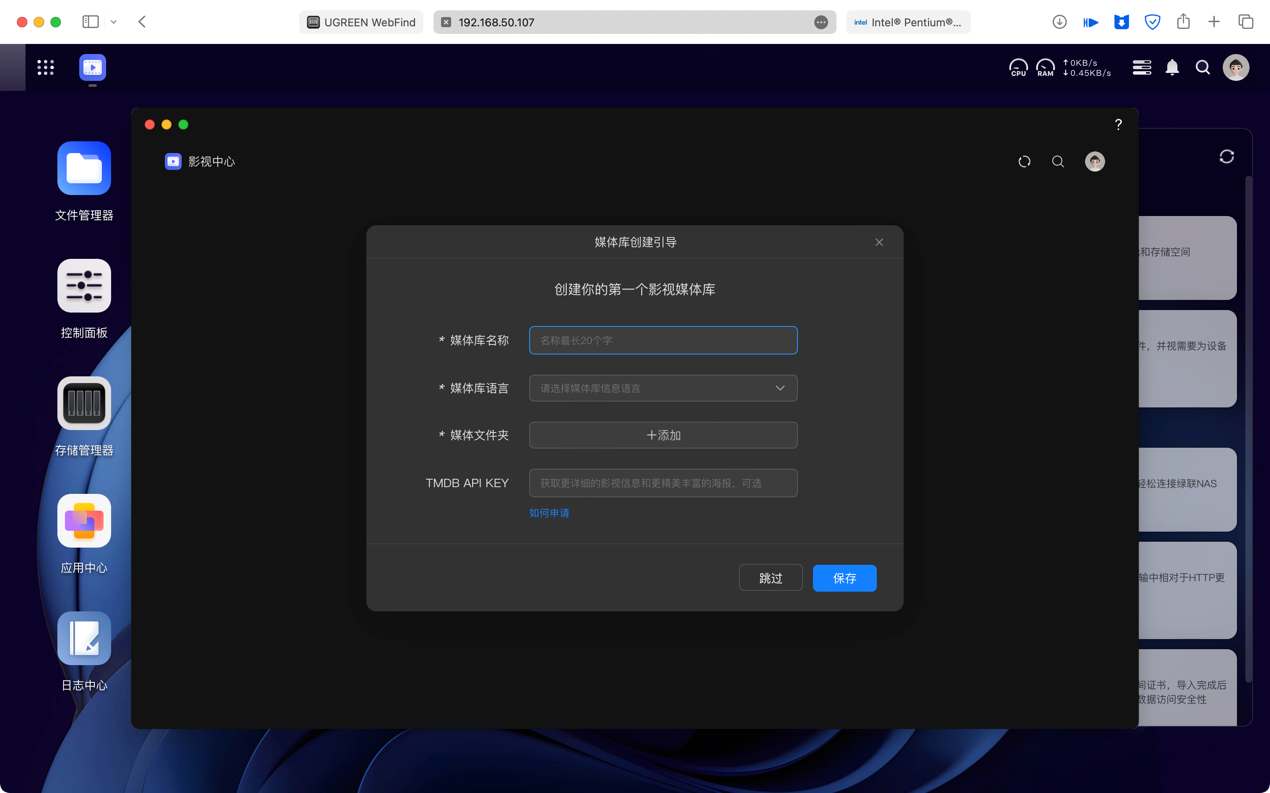Switch to Intel Pentium browser tab
The height and width of the screenshot is (793, 1270).
pos(908,22)
